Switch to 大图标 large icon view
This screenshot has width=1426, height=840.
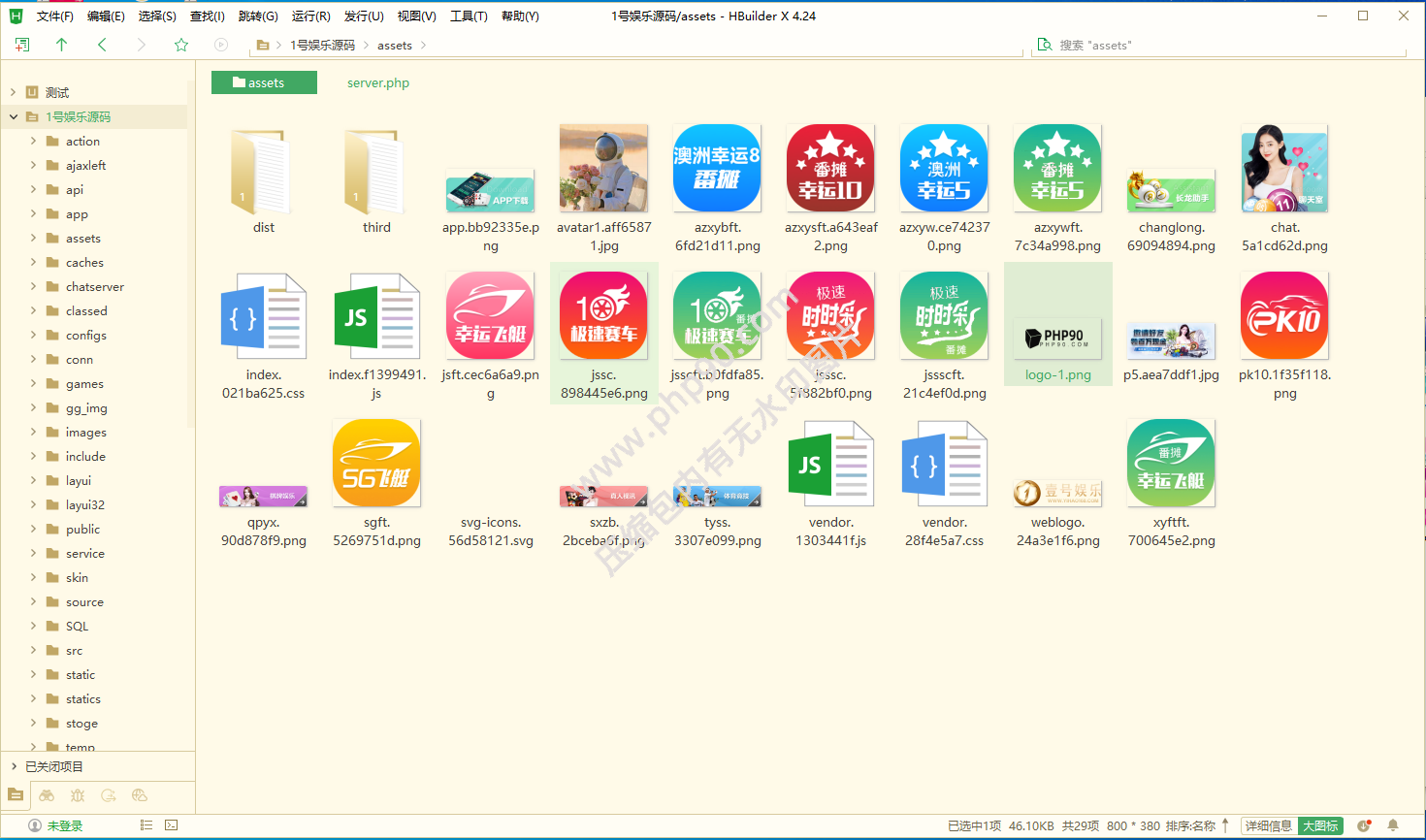pos(1320,825)
